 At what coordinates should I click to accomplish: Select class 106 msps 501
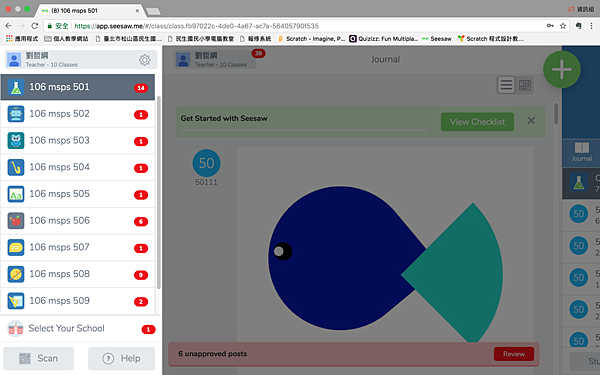78,87
